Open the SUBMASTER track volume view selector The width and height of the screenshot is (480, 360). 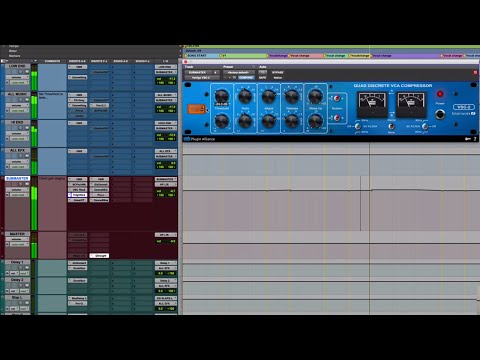(x=17, y=190)
